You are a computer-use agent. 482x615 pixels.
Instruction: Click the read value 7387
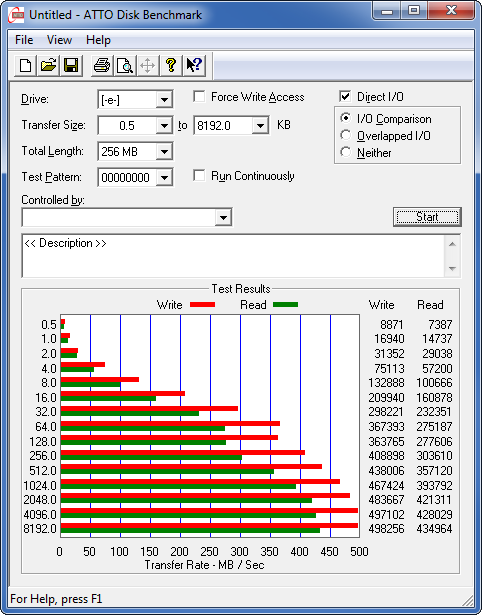point(440,325)
